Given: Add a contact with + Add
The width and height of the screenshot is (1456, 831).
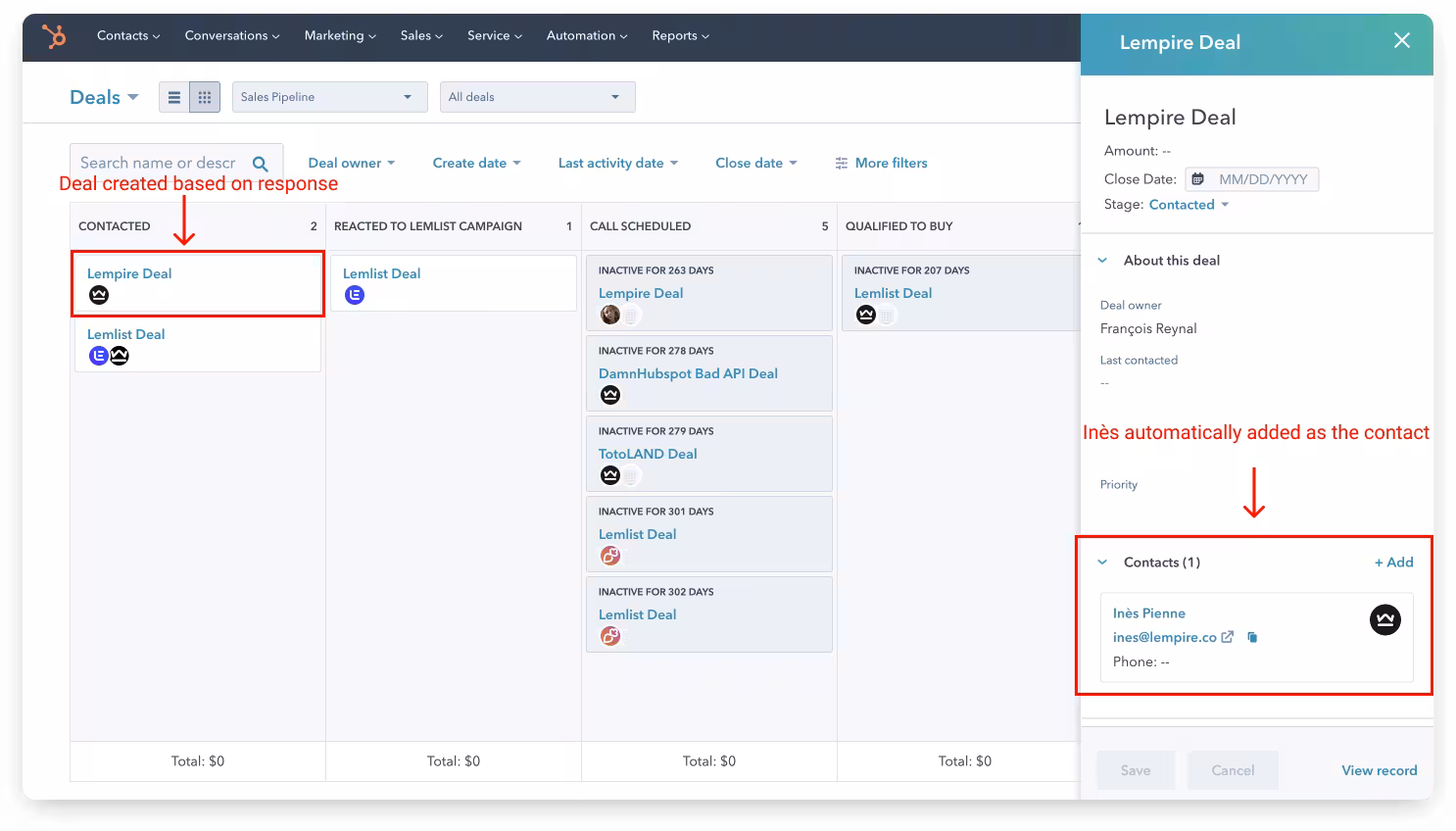Looking at the screenshot, I should (x=1393, y=562).
